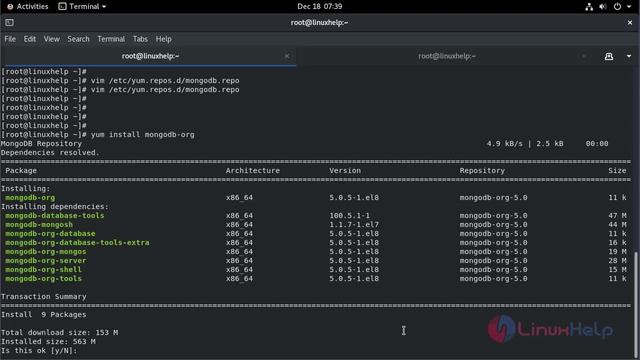The width and height of the screenshot is (640, 360).
Task: Click 'Installed size: 563 M' line
Action: [48, 342]
